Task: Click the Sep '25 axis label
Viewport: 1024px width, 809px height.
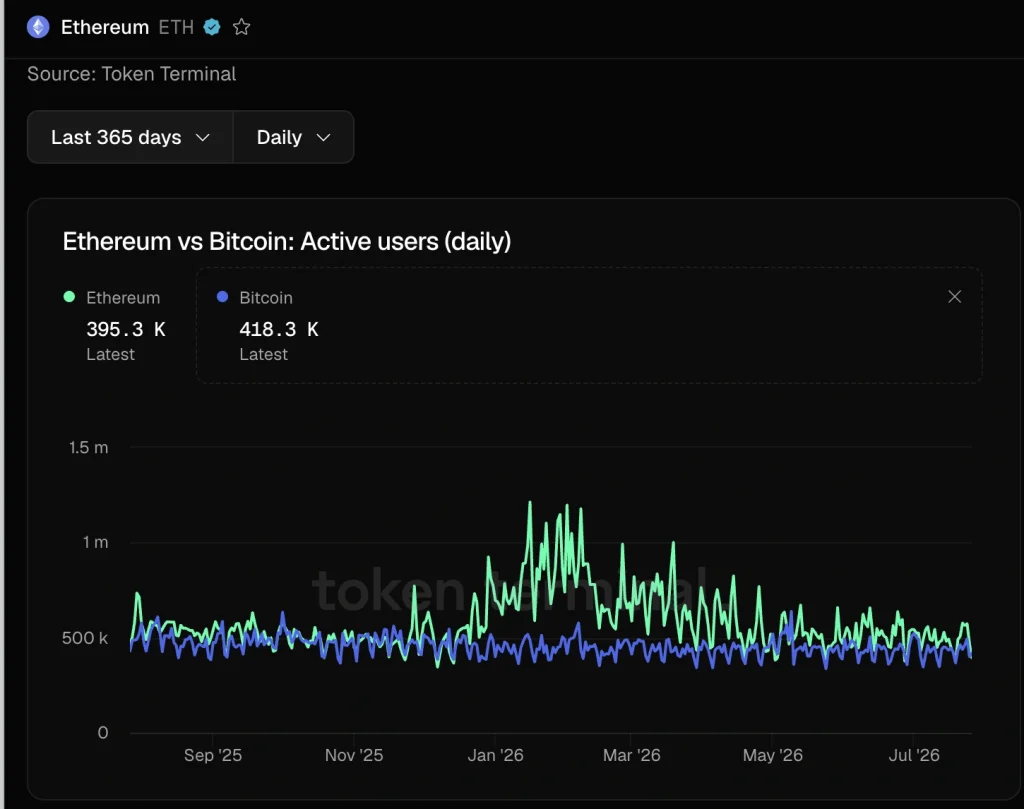Action: [213, 755]
